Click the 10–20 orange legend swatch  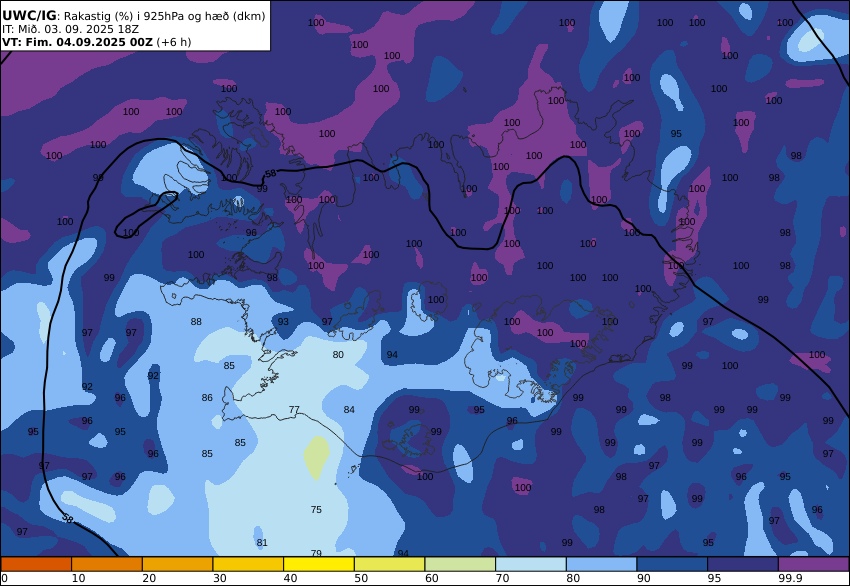[x=107, y=564]
